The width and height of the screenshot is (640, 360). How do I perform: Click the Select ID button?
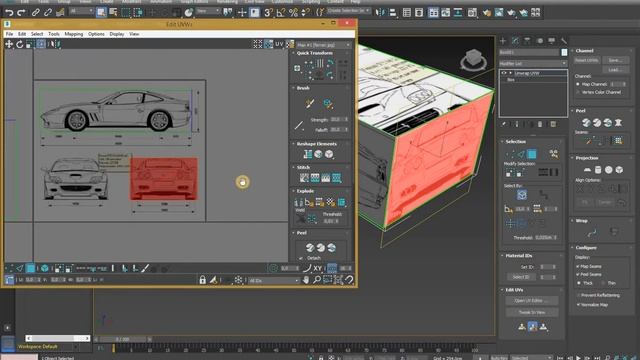coord(521,277)
